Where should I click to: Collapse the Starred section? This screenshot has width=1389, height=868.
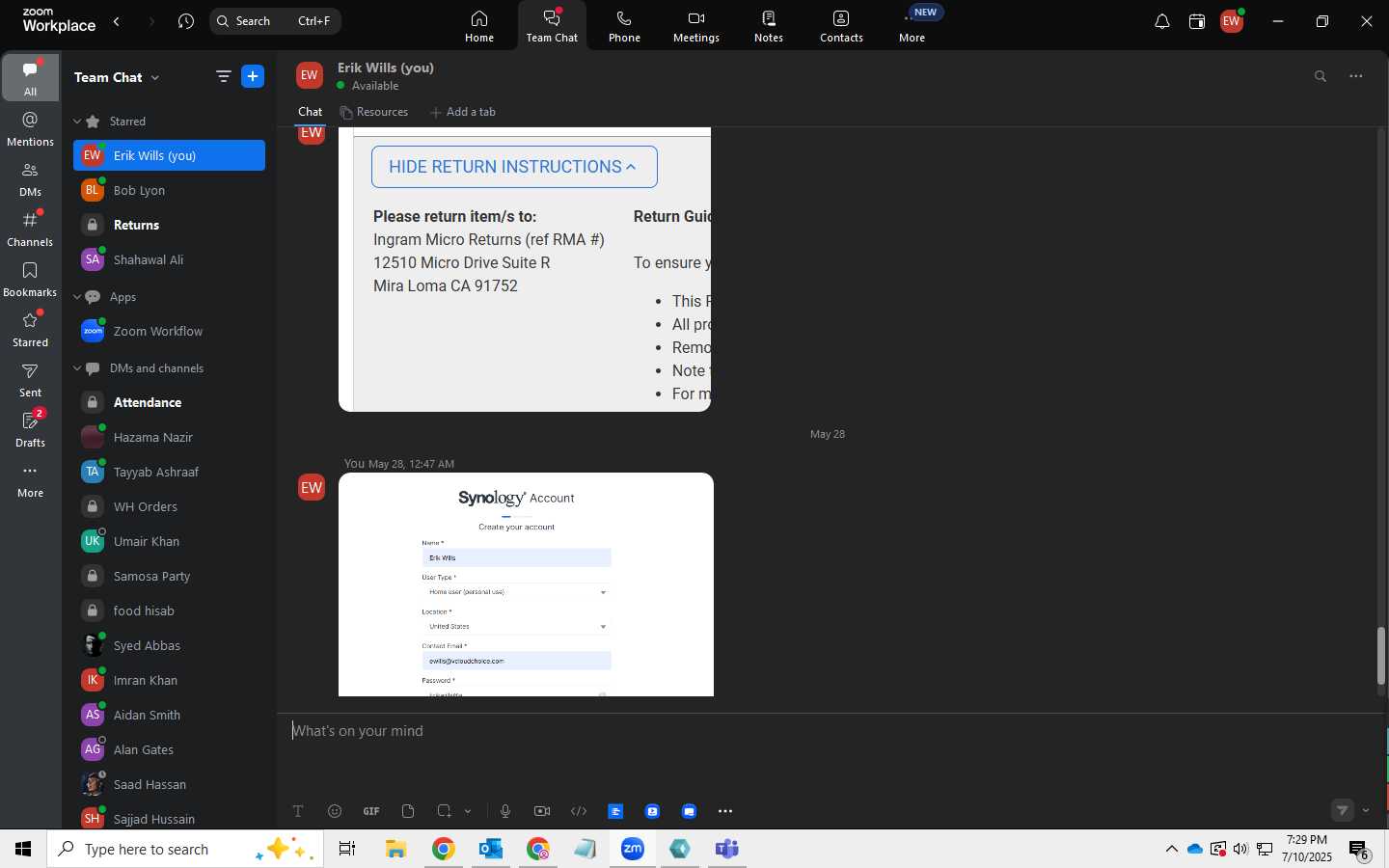pos(77,122)
